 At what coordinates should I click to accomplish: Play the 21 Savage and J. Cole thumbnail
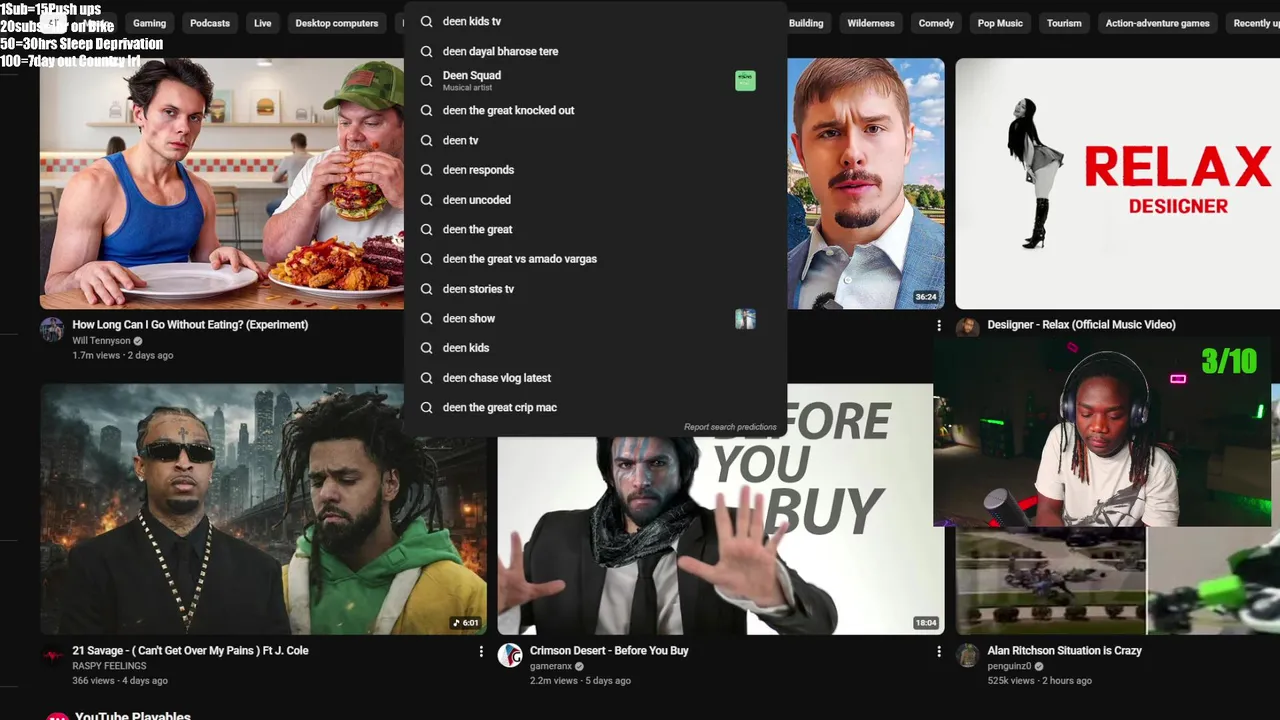point(263,509)
